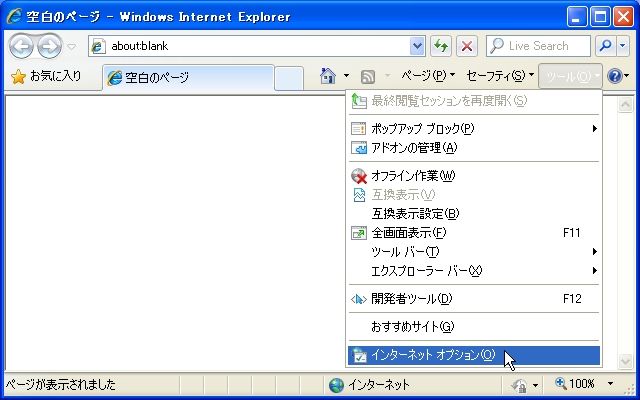The image size is (640, 400).
Task: Open お気に入り favorites star button
Action: [46, 76]
